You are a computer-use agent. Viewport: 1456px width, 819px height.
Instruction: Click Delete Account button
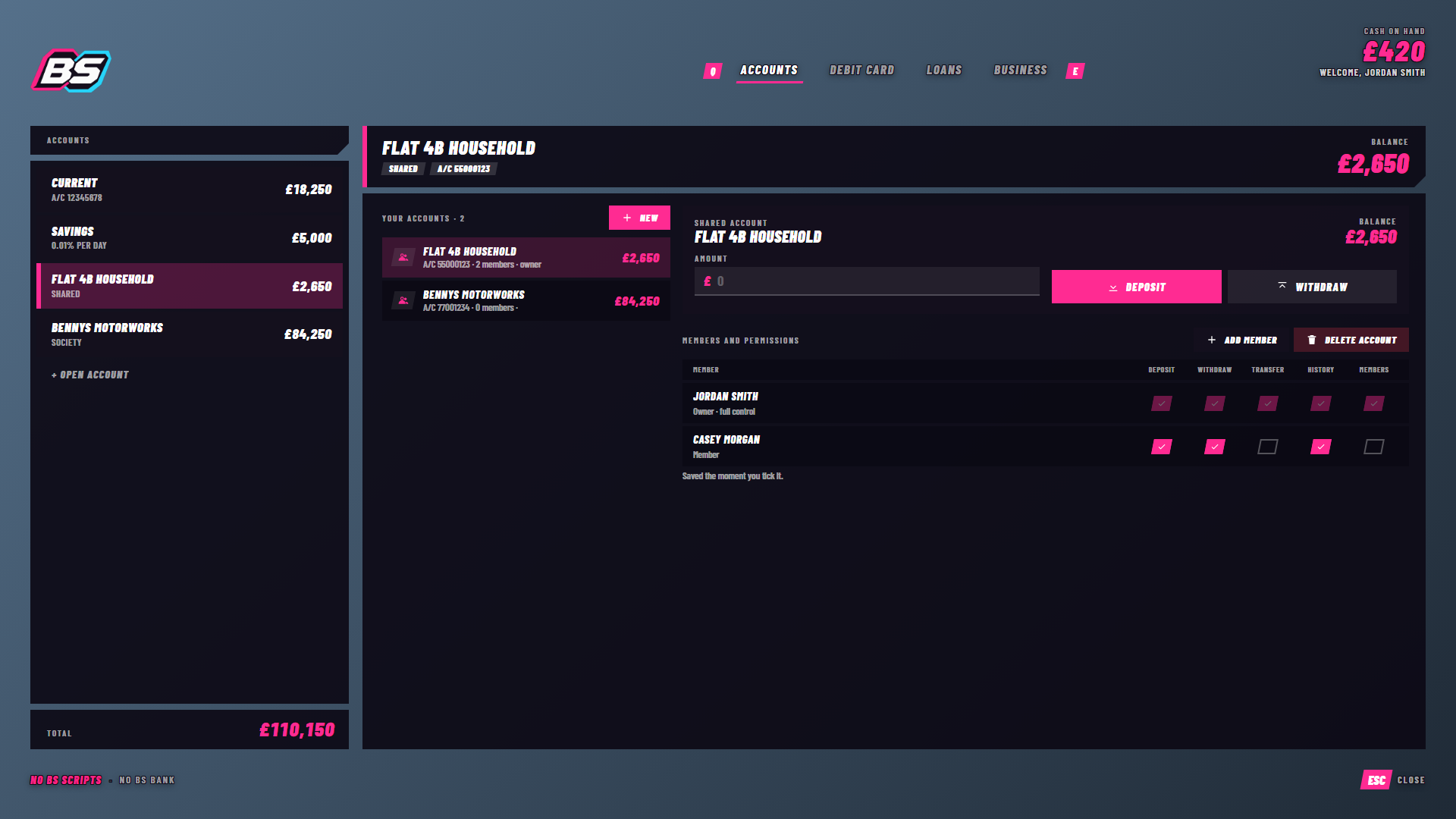1351,340
